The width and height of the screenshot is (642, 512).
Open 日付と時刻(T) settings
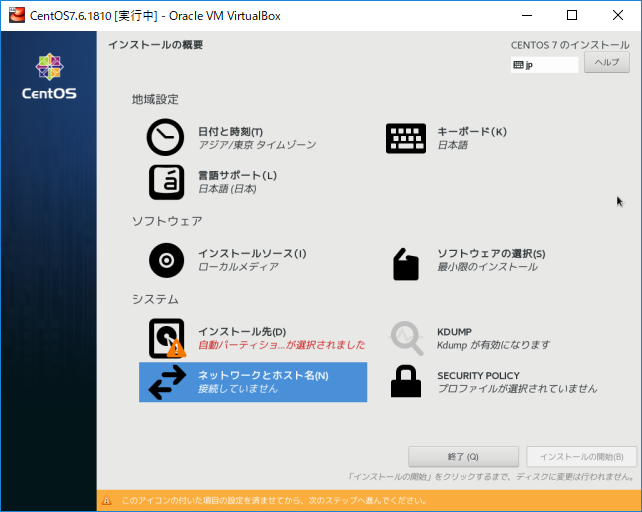pos(231,131)
